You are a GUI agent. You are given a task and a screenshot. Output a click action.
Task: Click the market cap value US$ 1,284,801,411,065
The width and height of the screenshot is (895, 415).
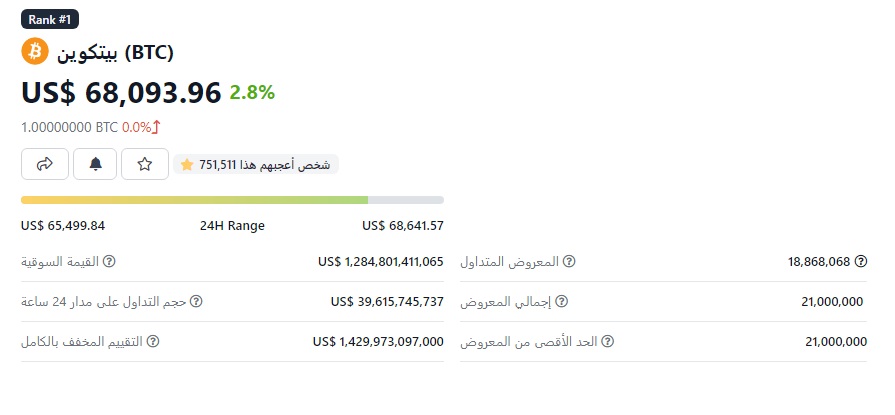click(x=380, y=262)
